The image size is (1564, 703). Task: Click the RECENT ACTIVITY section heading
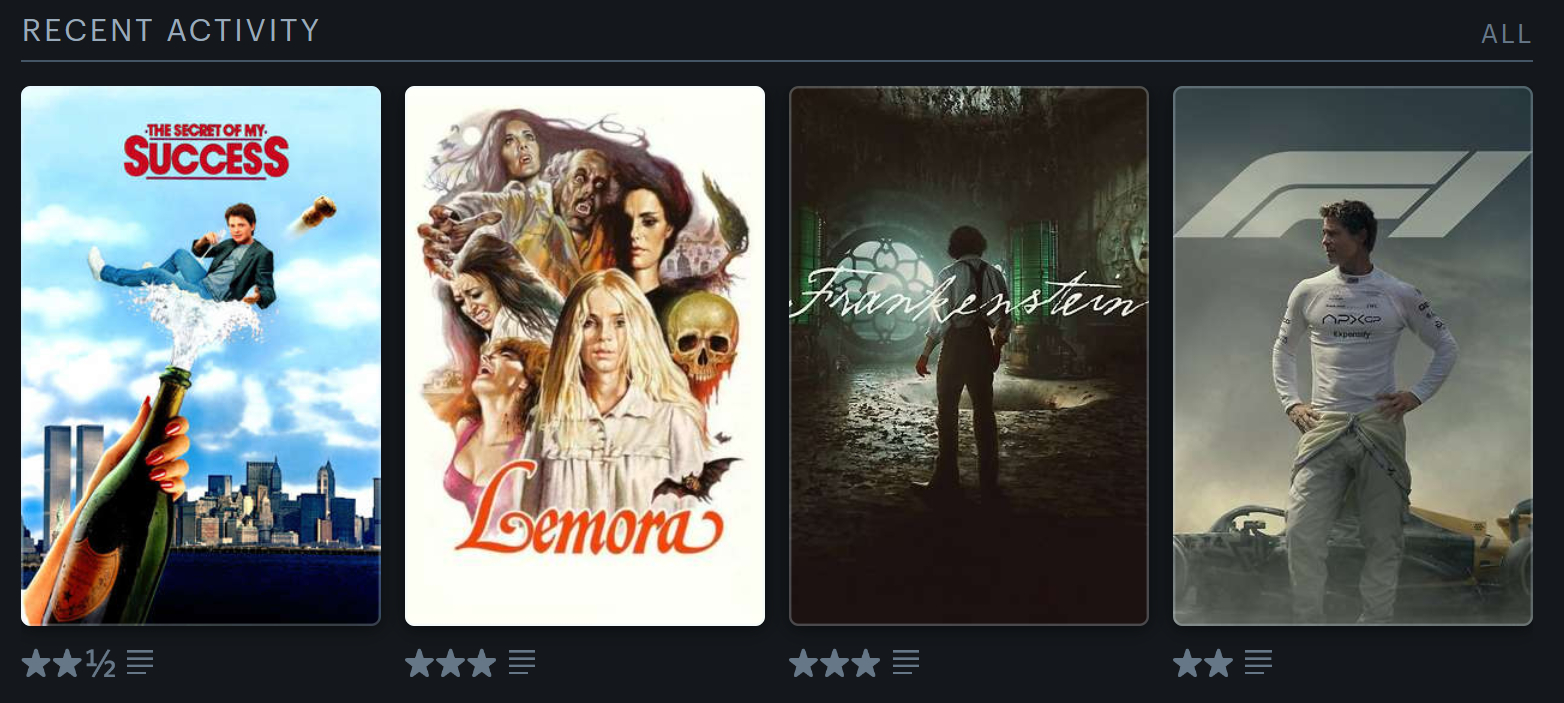click(x=171, y=31)
